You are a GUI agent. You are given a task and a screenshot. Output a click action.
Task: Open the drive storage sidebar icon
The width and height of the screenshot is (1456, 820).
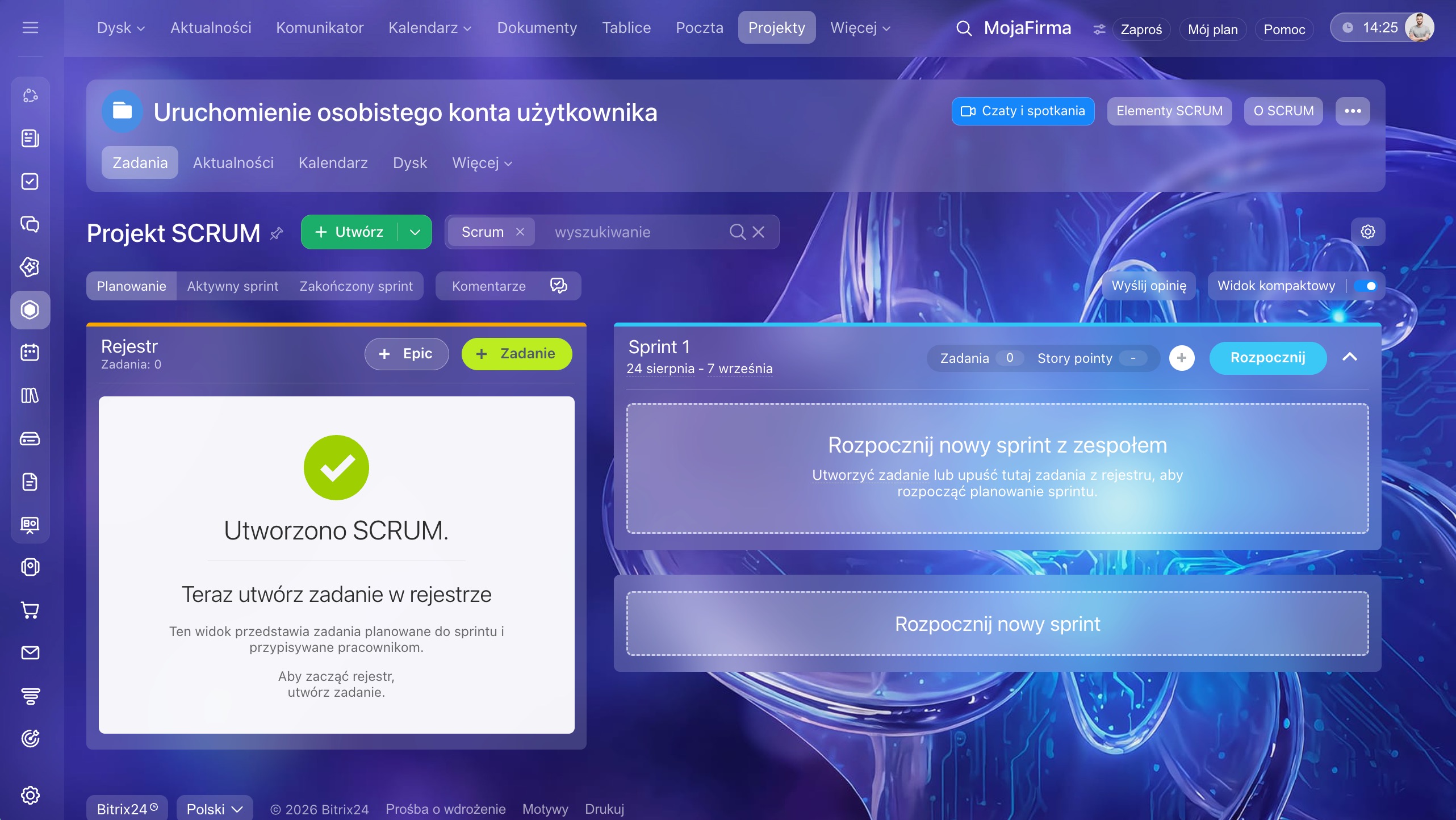point(30,439)
